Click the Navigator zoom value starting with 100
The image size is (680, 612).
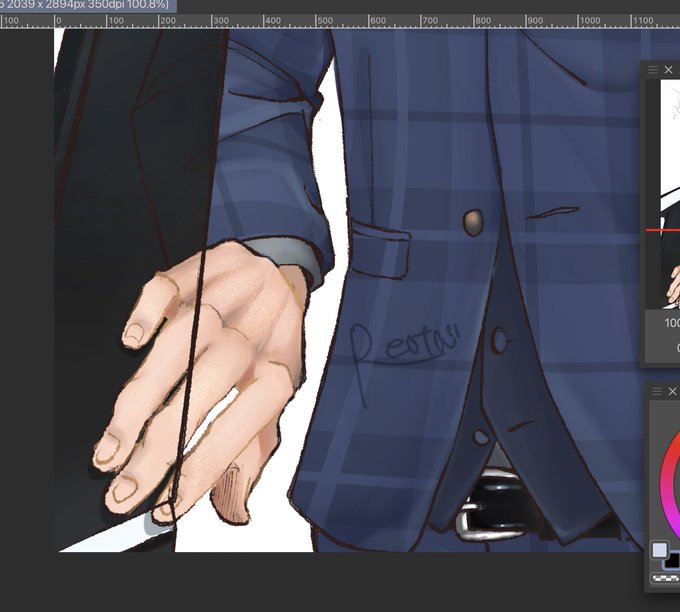click(672, 323)
